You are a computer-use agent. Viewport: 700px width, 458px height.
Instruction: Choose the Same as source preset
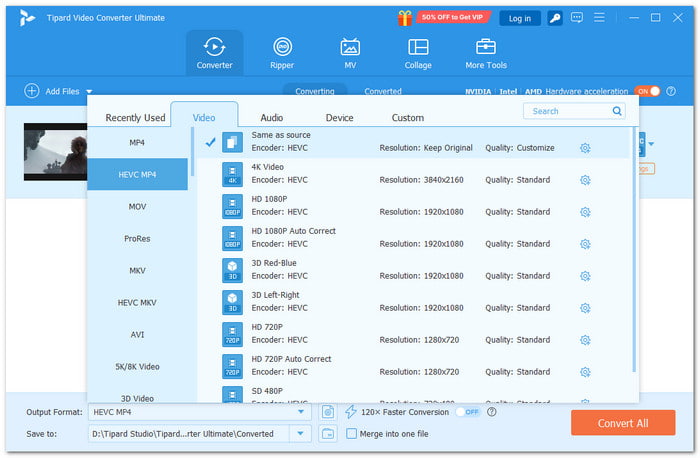click(x=412, y=142)
